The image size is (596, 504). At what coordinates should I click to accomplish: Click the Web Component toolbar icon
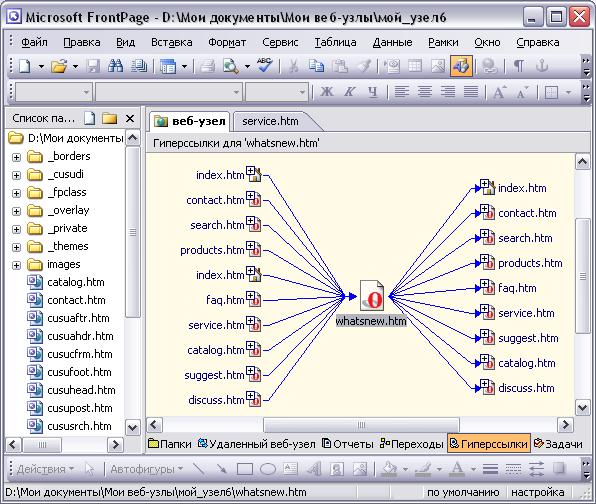click(392, 67)
